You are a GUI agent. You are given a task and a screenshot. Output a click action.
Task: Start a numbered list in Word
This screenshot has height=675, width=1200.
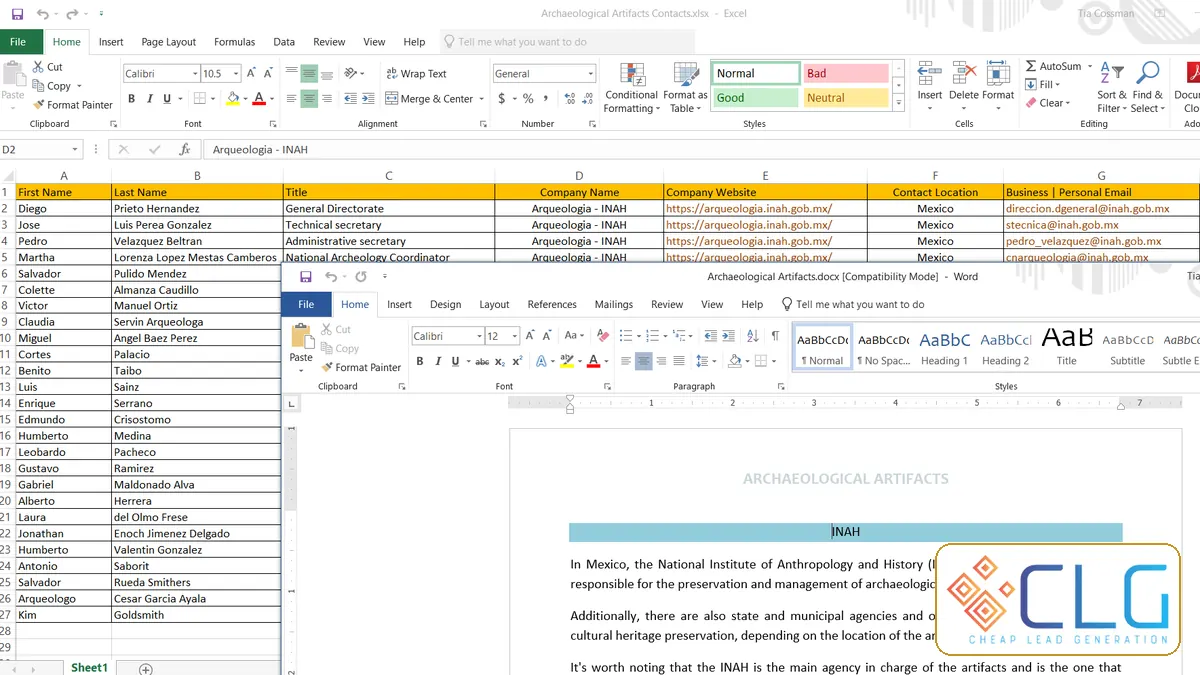652,336
